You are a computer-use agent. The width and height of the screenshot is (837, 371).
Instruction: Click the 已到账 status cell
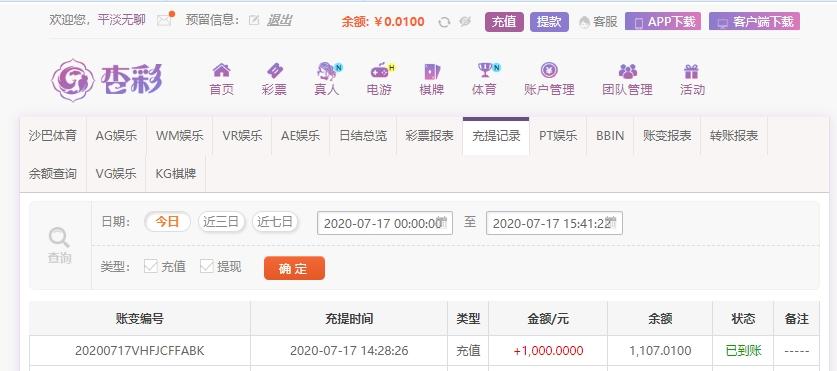click(x=743, y=351)
